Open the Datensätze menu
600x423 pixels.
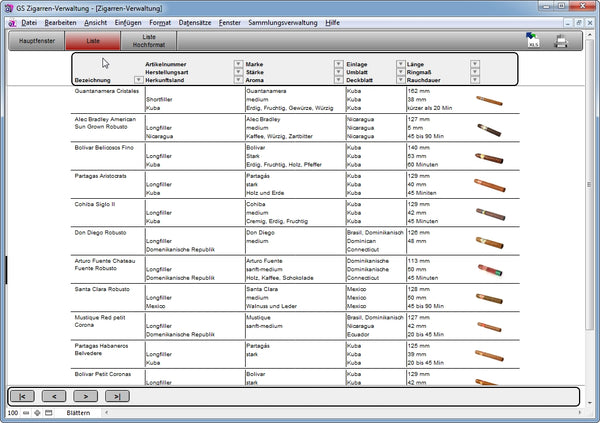195,23
